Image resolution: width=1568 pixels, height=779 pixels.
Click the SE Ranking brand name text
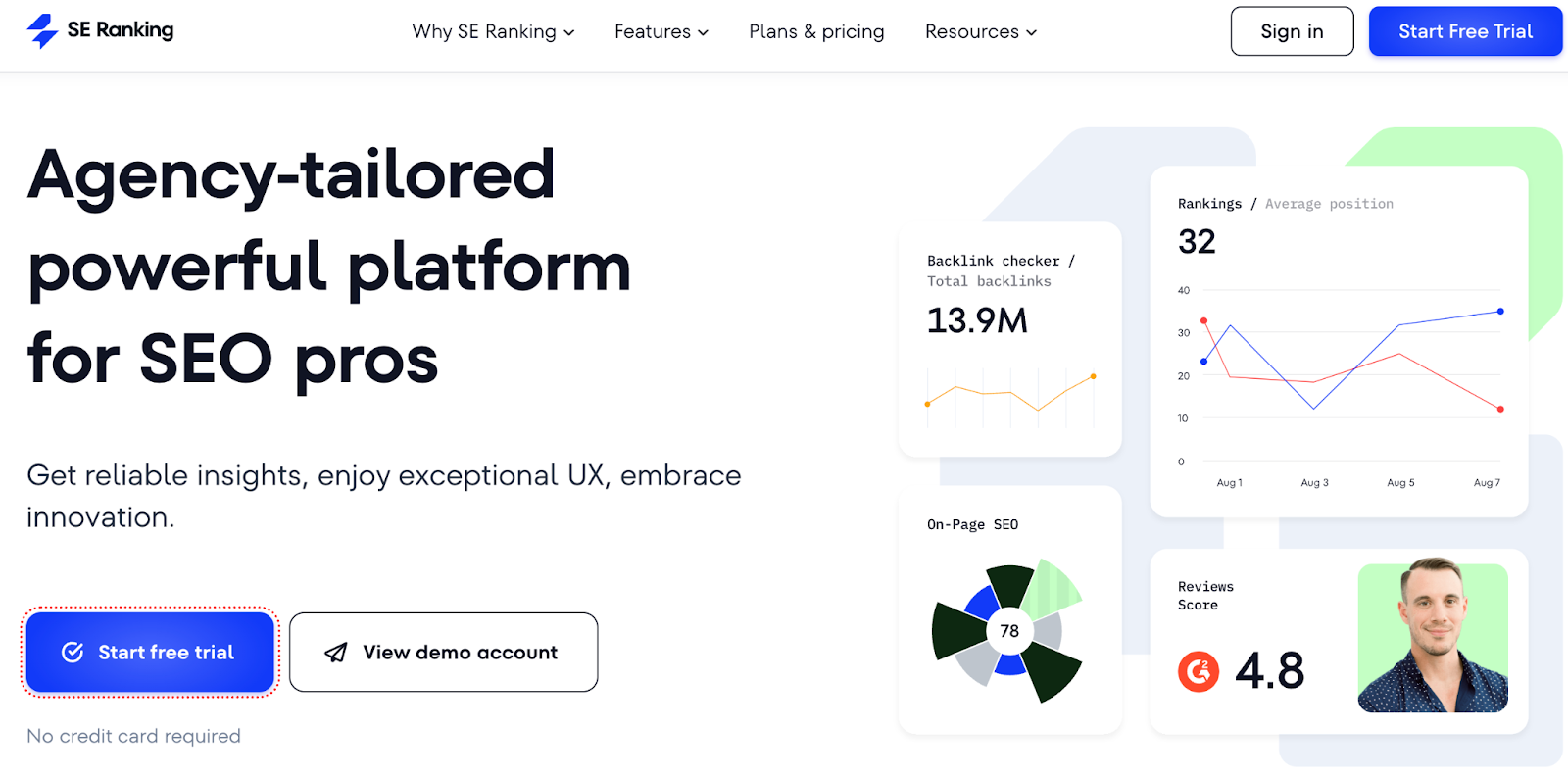121,30
